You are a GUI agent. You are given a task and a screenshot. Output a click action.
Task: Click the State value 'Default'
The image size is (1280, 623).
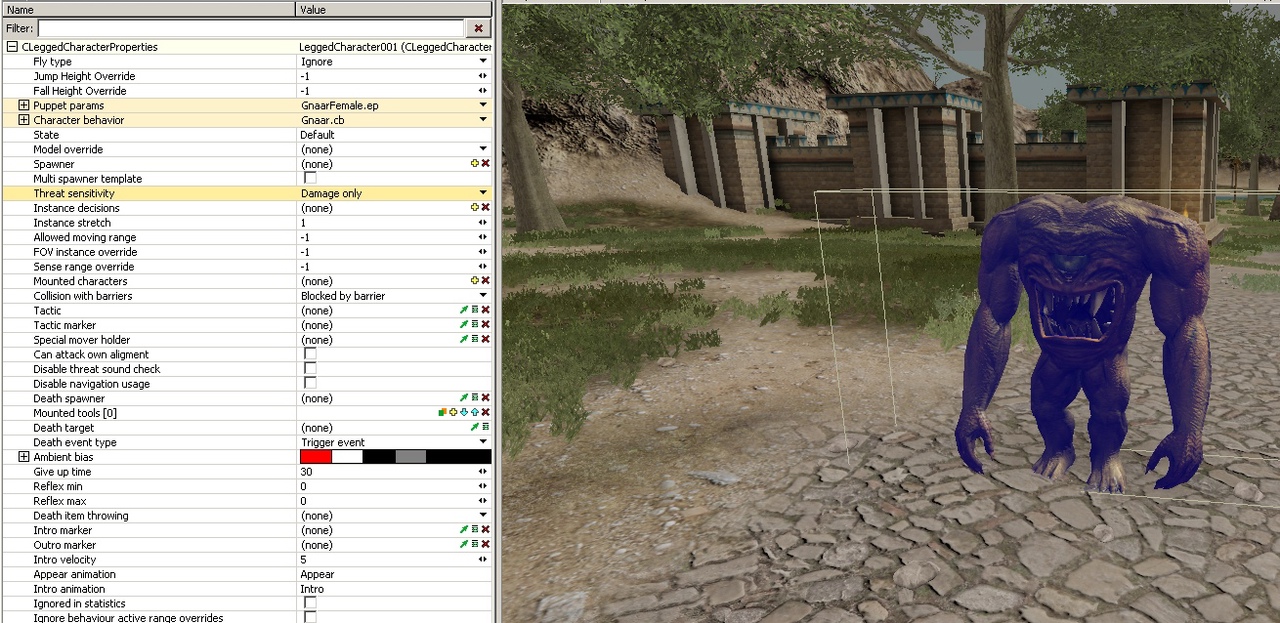[x=317, y=135]
